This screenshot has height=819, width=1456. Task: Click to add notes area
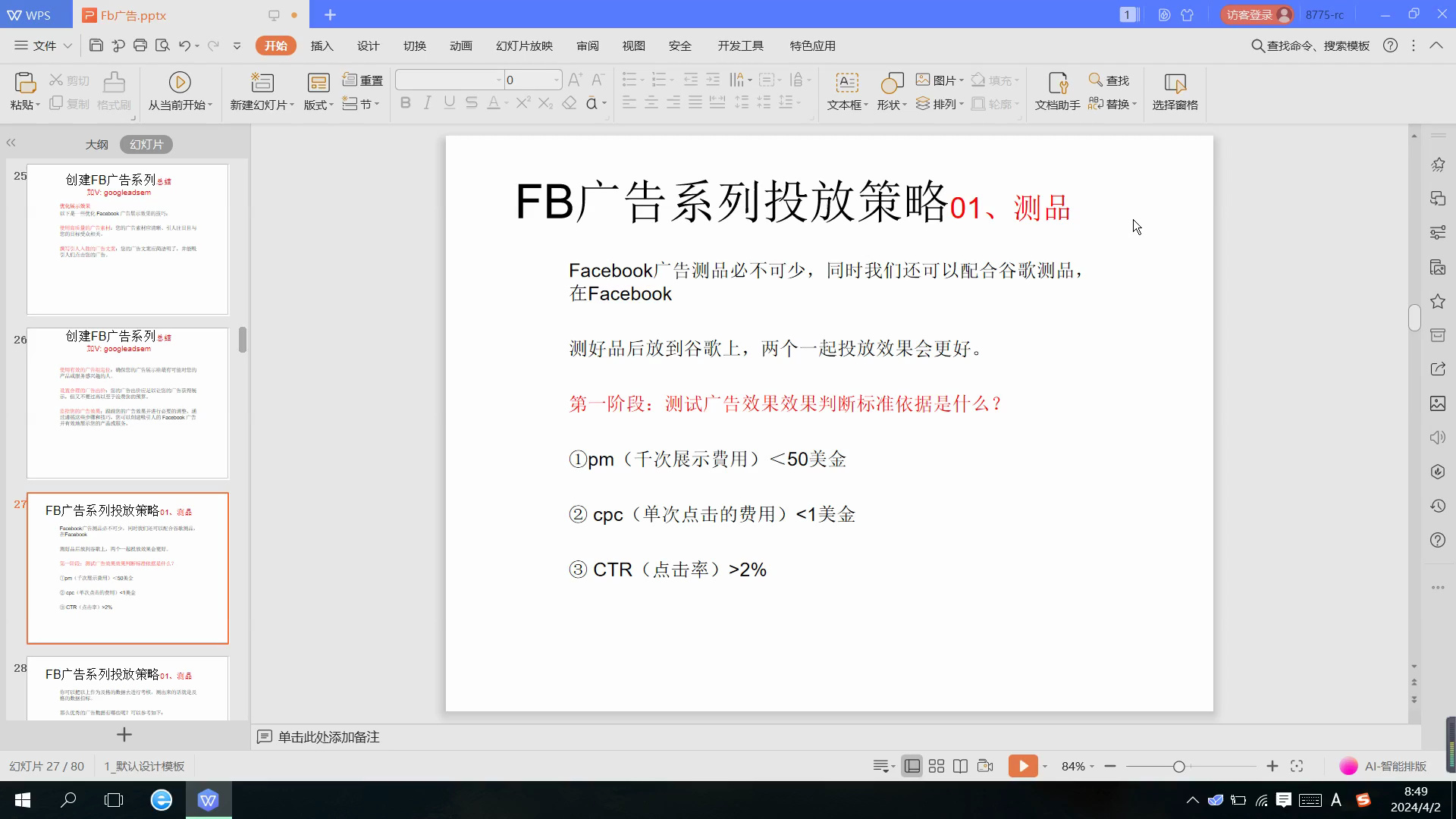[328, 737]
